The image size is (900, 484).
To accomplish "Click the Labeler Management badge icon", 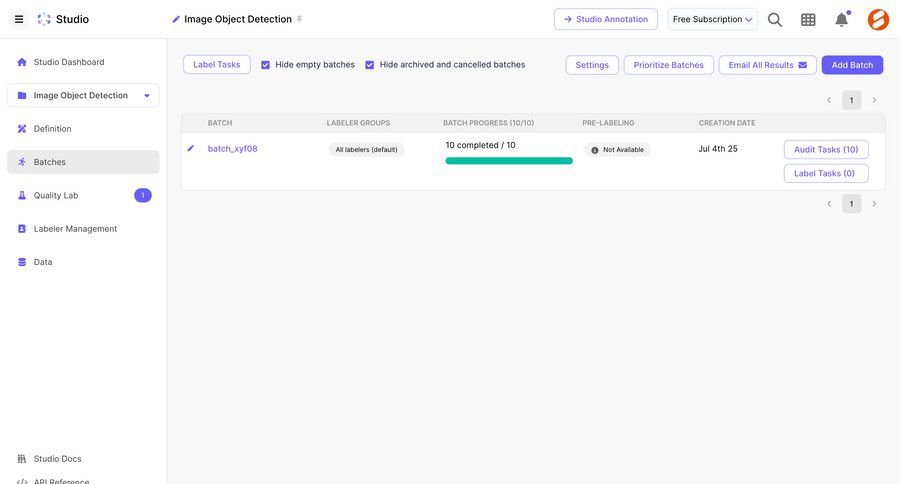I will coord(22,229).
